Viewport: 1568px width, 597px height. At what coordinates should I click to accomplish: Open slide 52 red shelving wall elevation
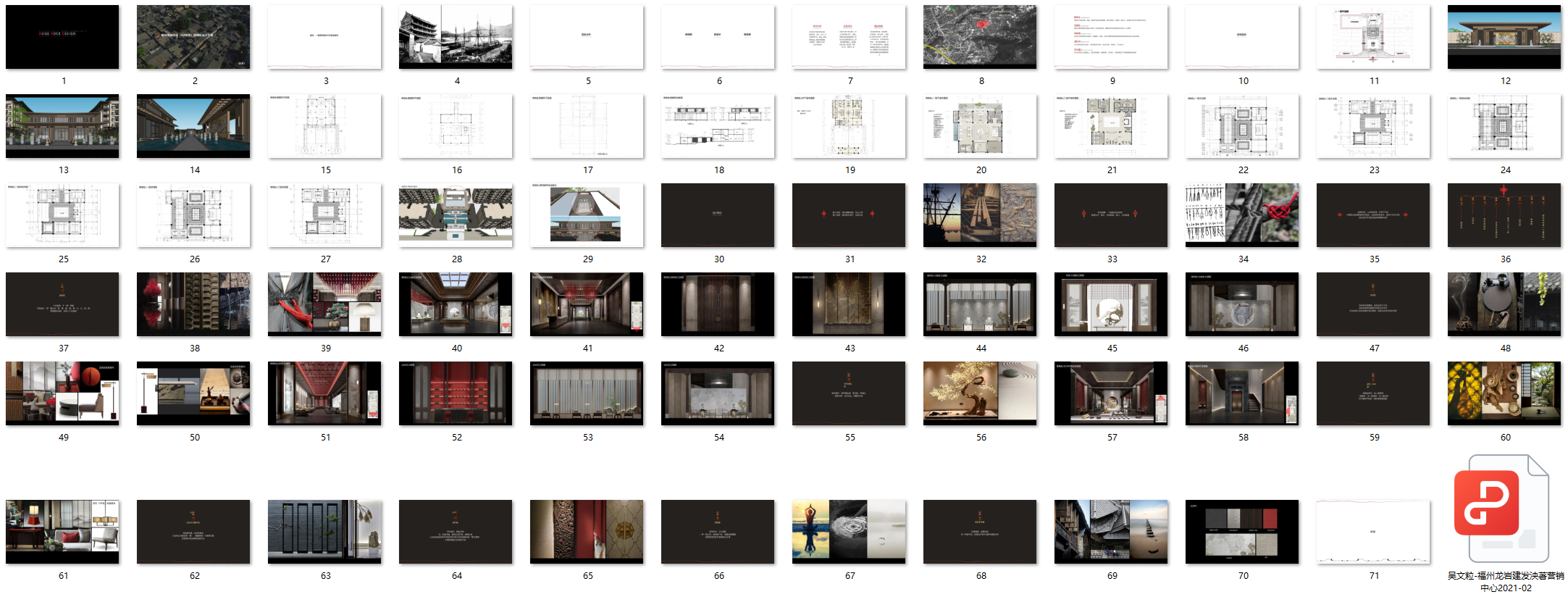(x=456, y=393)
